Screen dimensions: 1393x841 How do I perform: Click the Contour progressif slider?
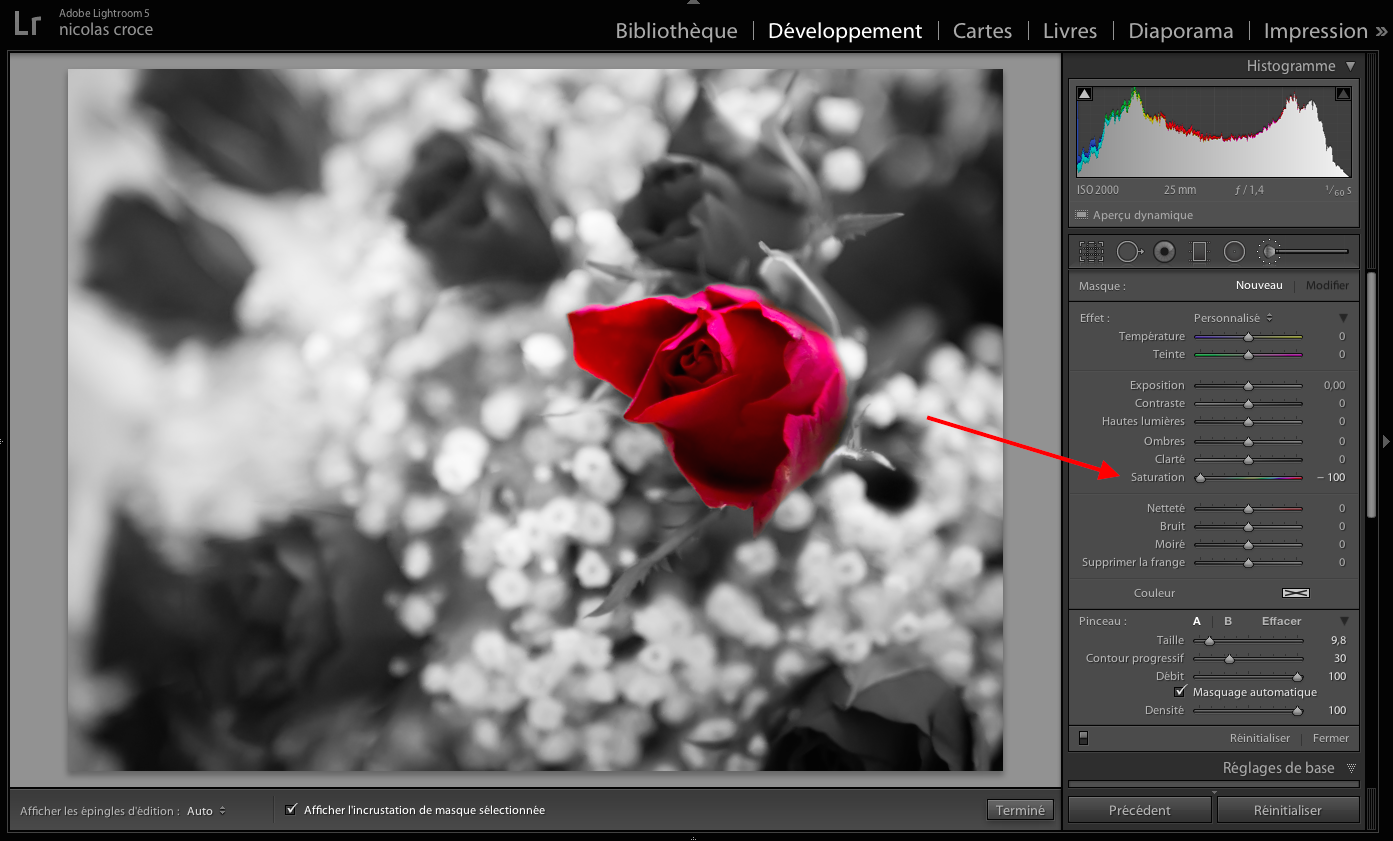point(1249,658)
